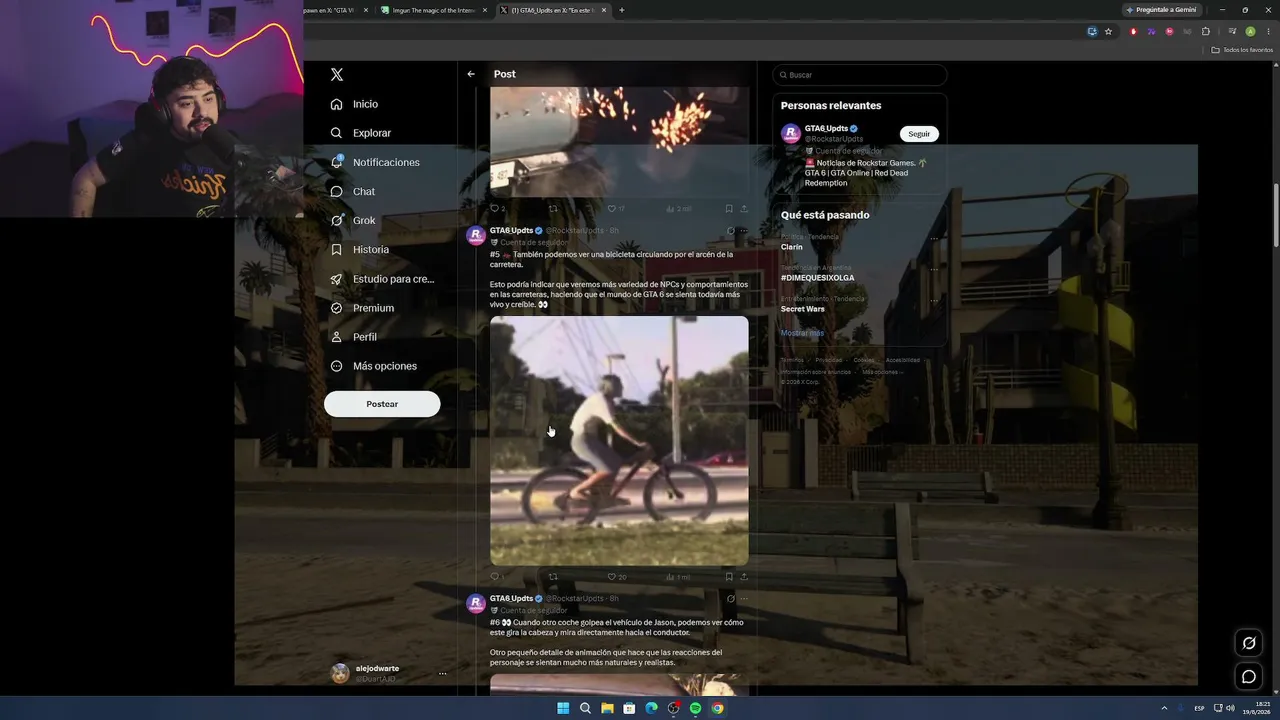Viewport: 1280px width, 720px height.
Task: Open the Chrome three-dot menu
Action: [1269, 31]
